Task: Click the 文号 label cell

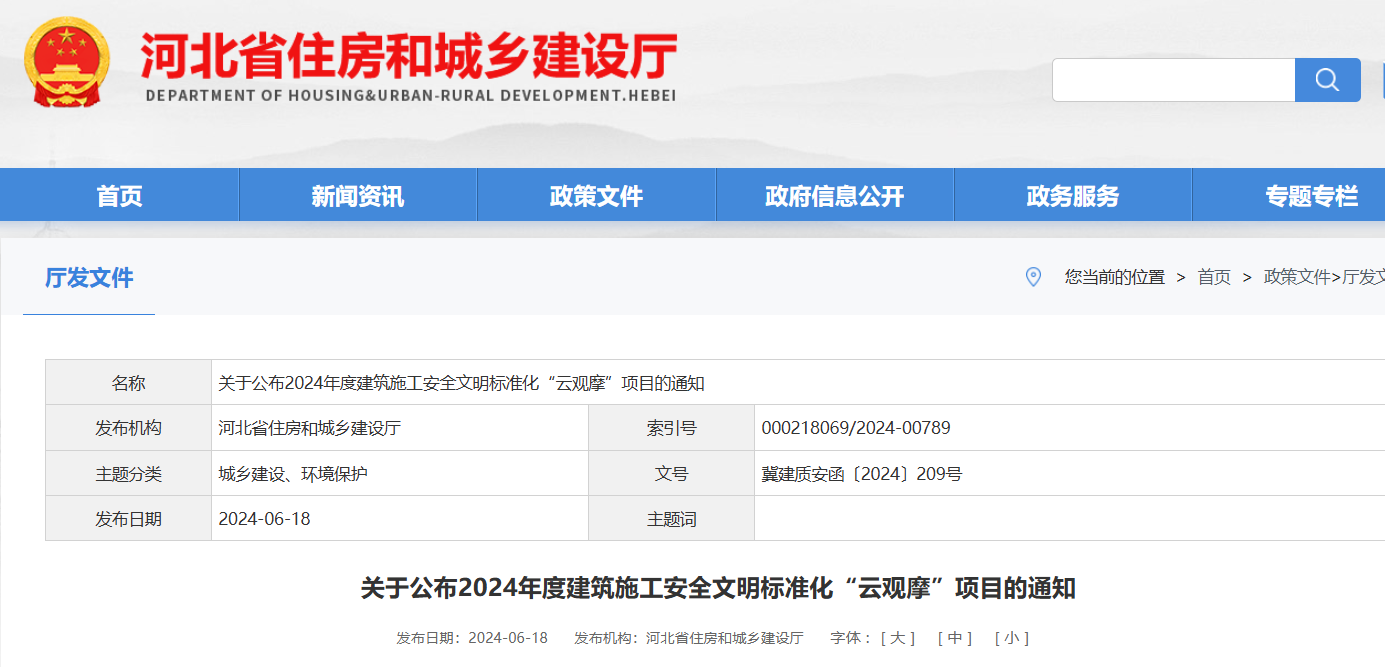Action: (x=671, y=474)
